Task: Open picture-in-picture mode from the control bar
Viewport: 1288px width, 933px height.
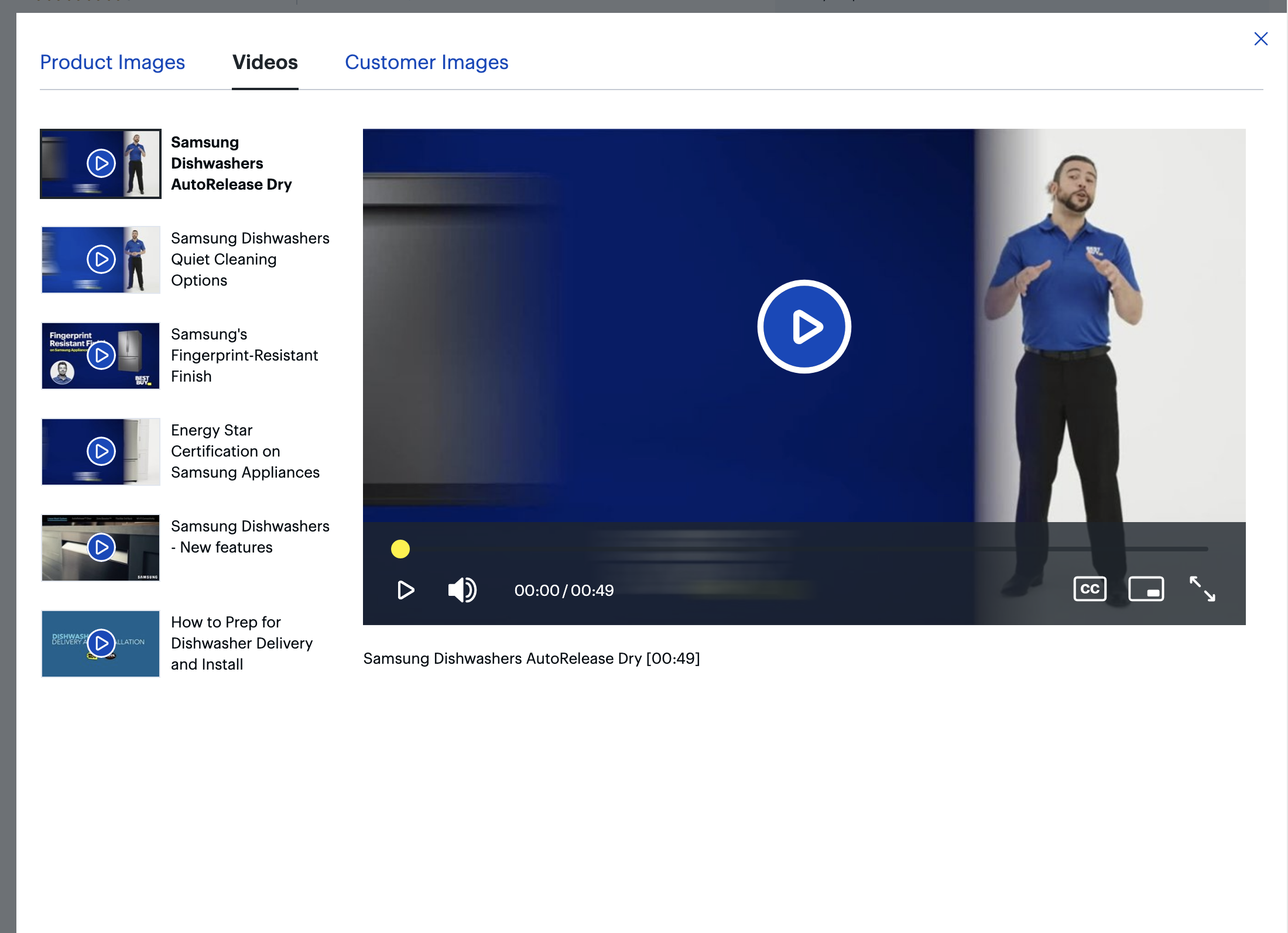Action: tap(1146, 589)
